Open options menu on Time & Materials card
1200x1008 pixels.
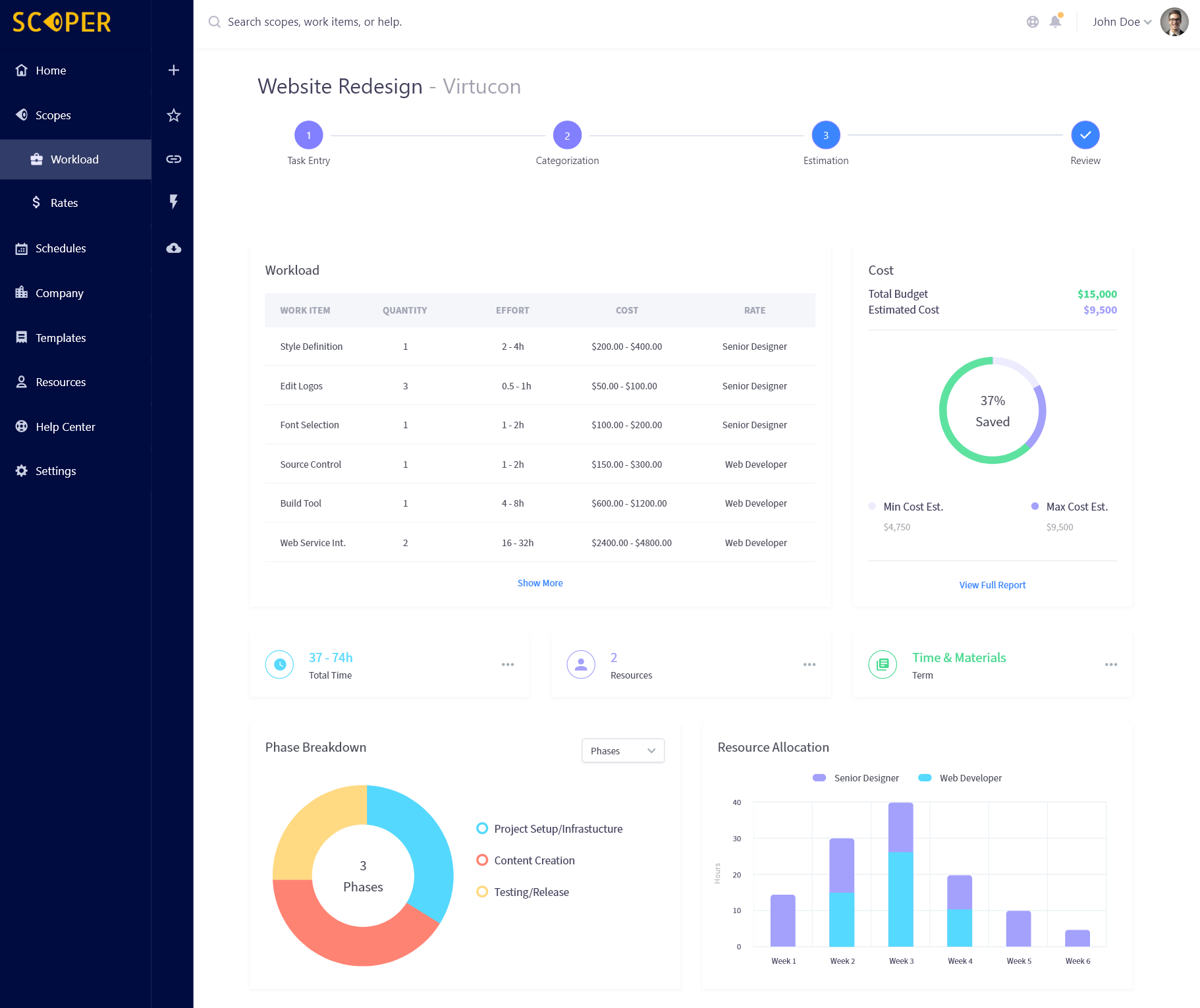1111,664
